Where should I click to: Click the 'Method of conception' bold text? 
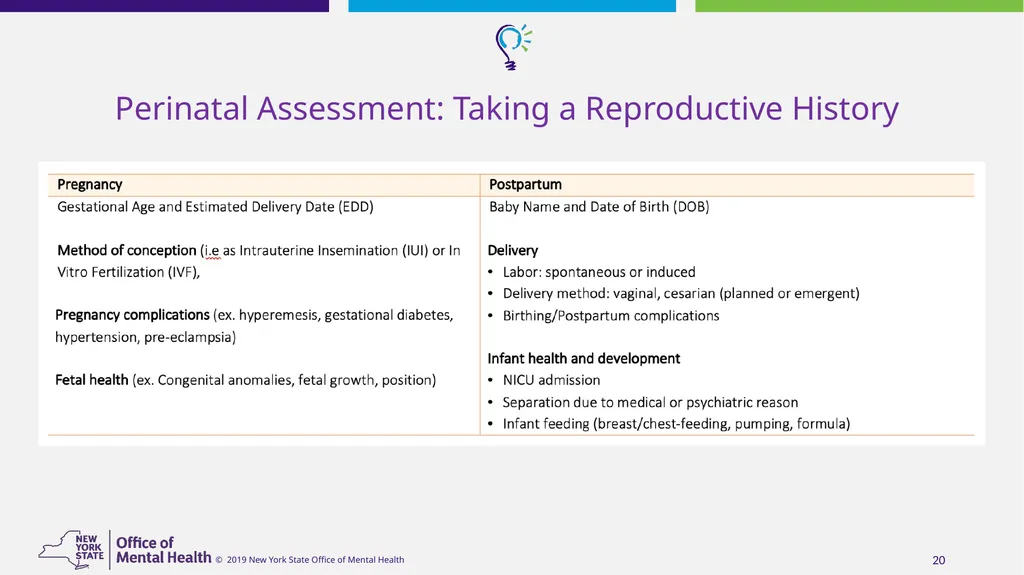tap(127, 250)
